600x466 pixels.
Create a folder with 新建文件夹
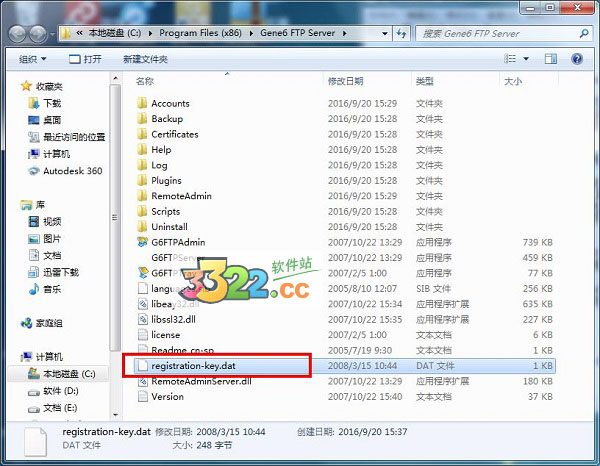pos(145,59)
